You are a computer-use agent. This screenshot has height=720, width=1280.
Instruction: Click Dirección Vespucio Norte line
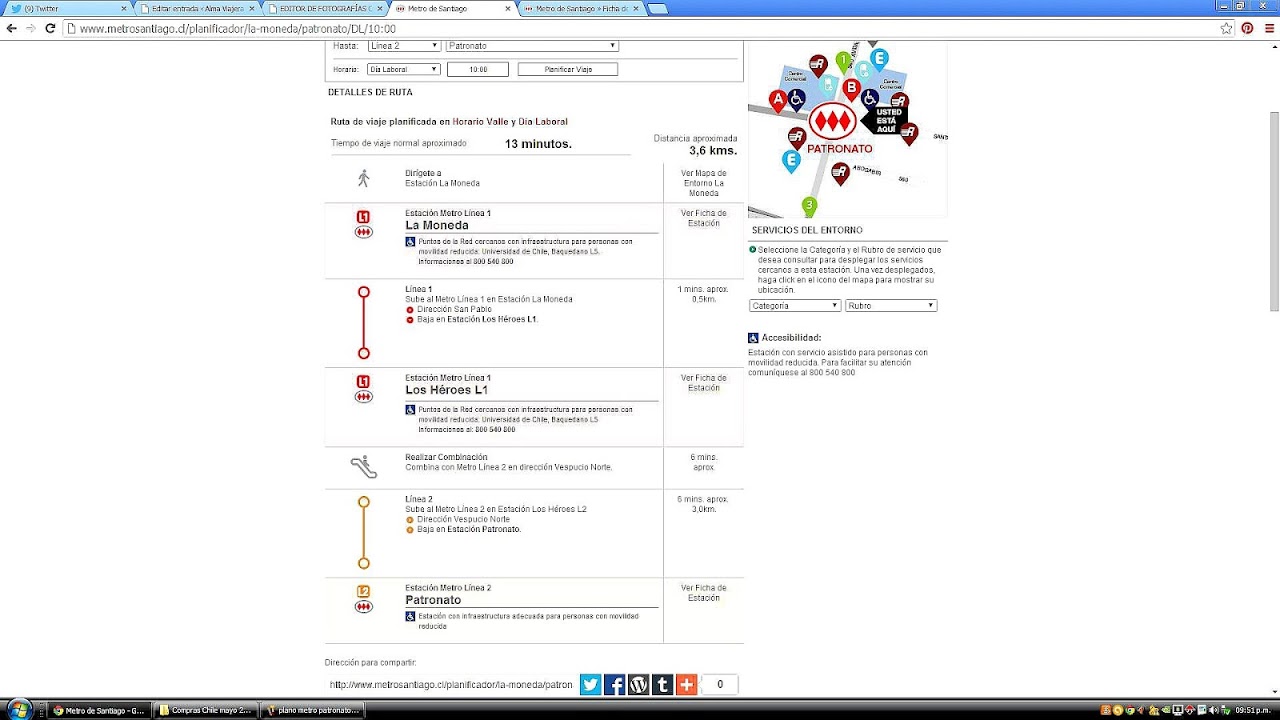pyautogui.click(x=463, y=519)
